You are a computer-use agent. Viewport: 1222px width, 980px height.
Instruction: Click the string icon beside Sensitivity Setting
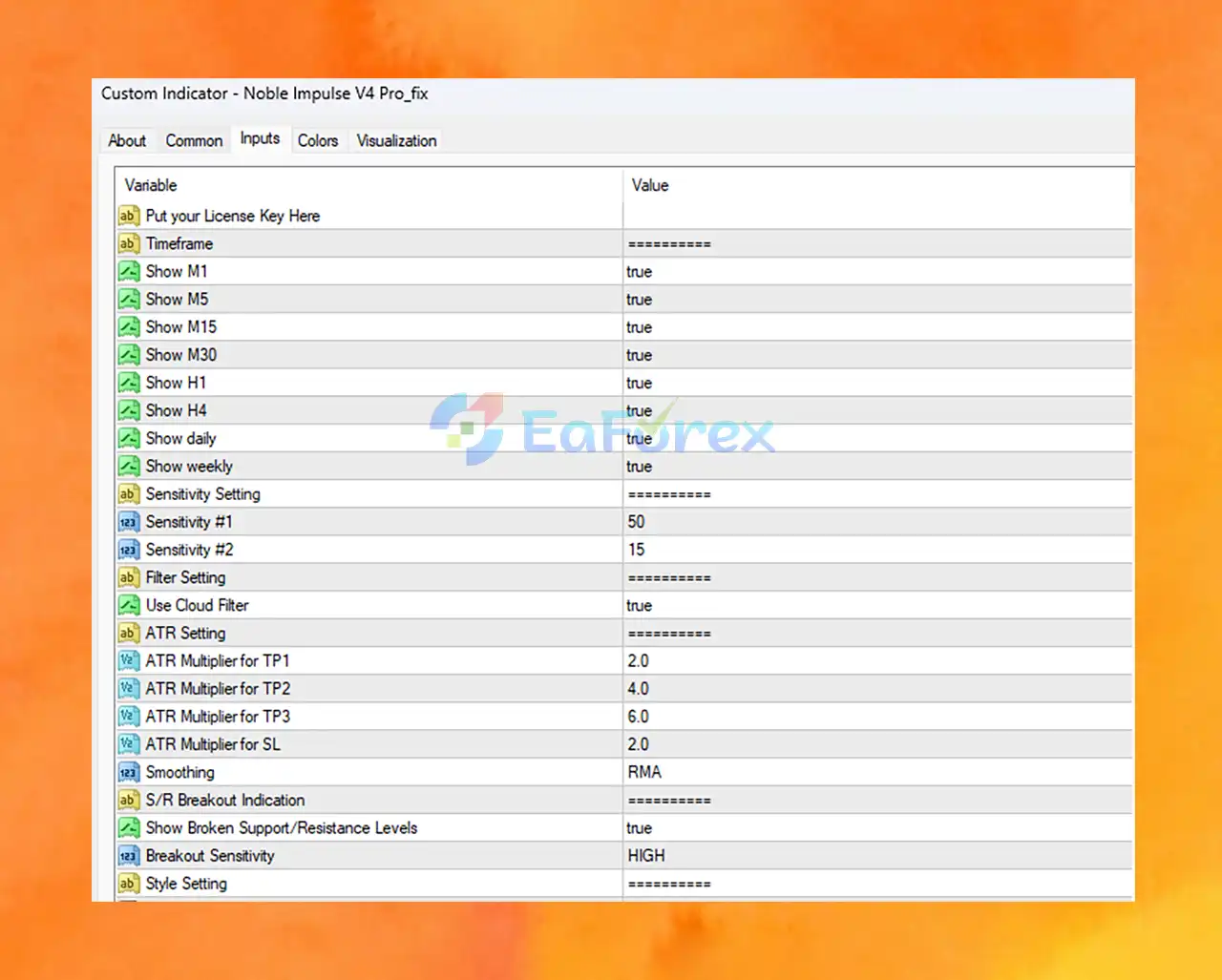tap(129, 493)
